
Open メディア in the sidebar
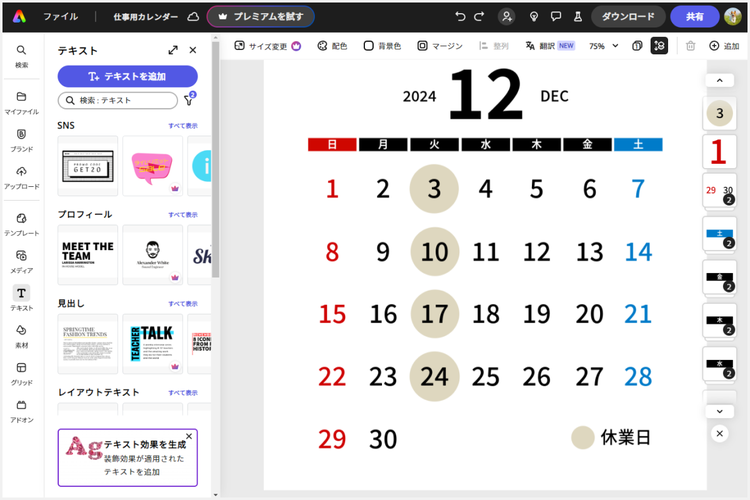(22, 262)
